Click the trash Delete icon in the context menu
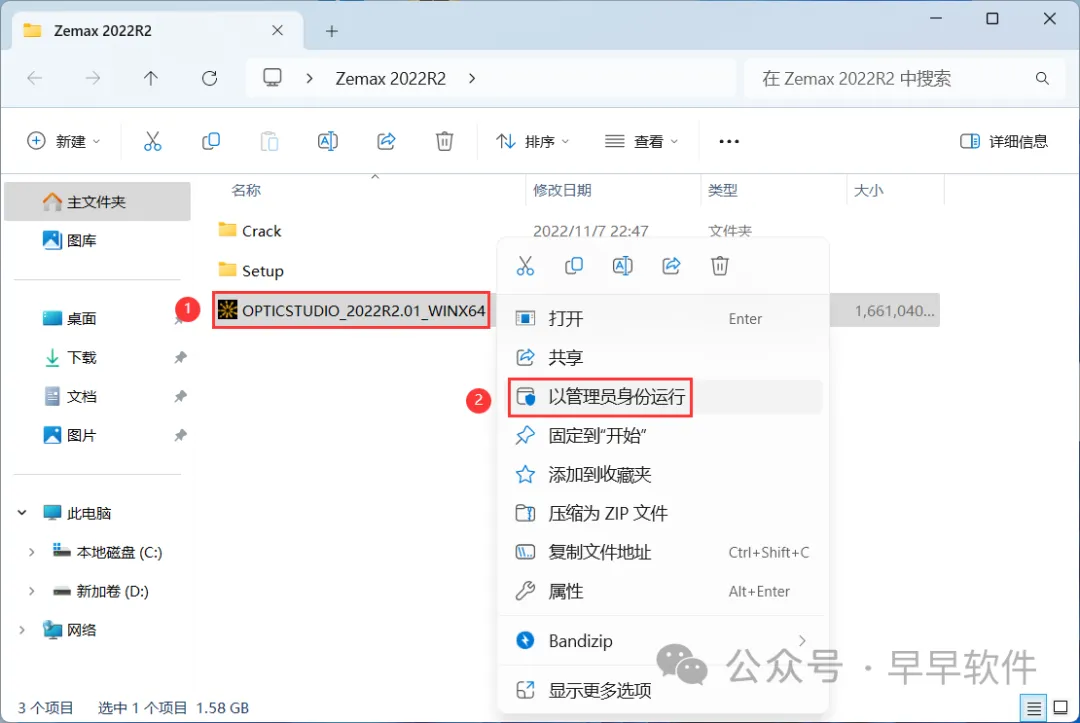 [720, 266]
